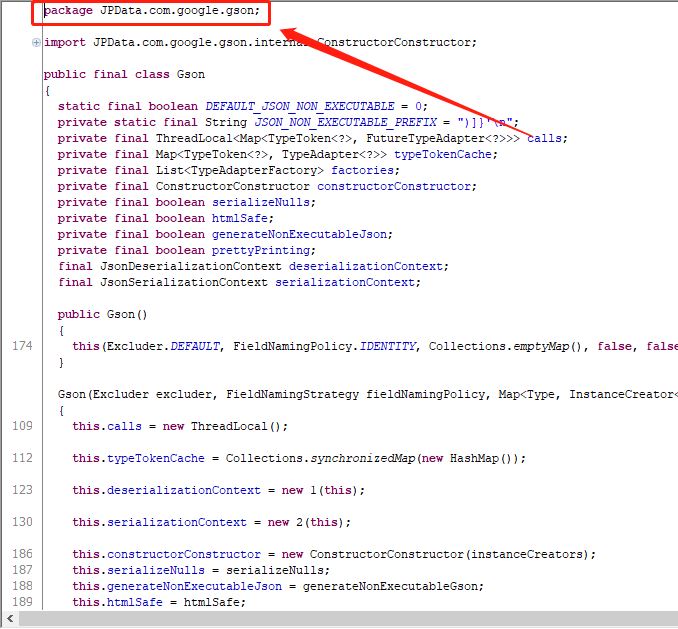Click the factories field name
The width and height of the screenshot is (678, 629).
pos(362,170)
